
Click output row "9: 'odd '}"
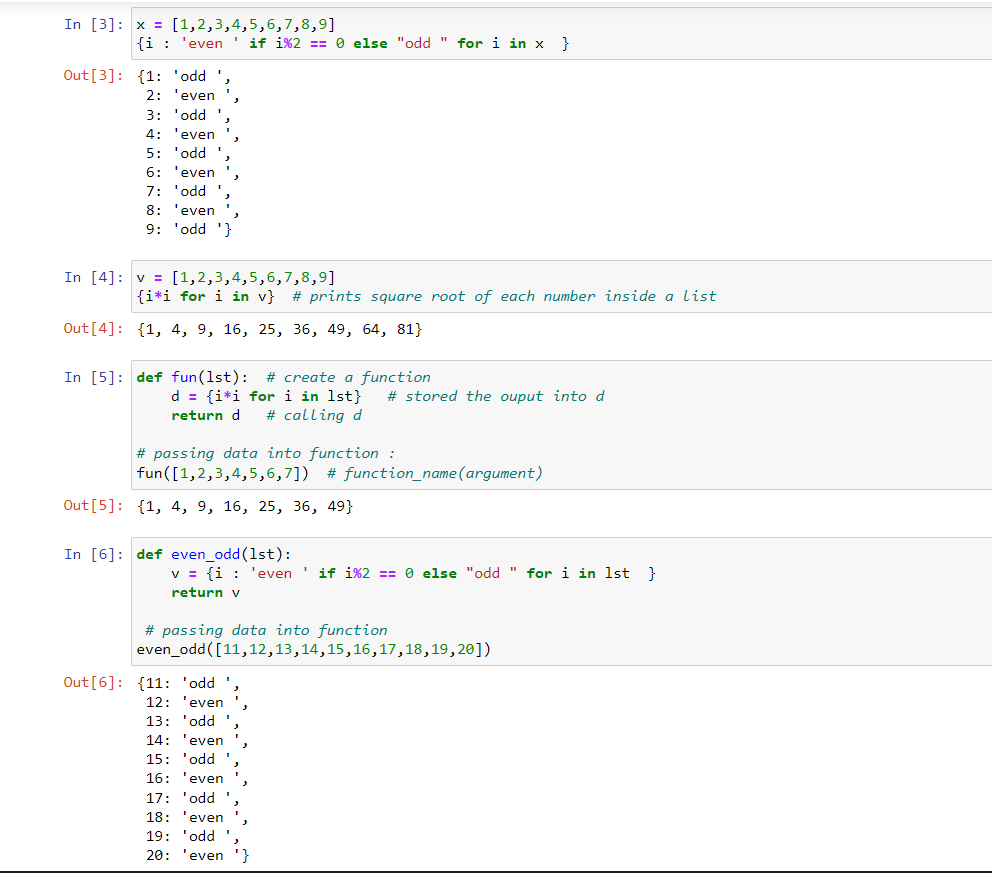pyautogui.click(x=189, y=230)
